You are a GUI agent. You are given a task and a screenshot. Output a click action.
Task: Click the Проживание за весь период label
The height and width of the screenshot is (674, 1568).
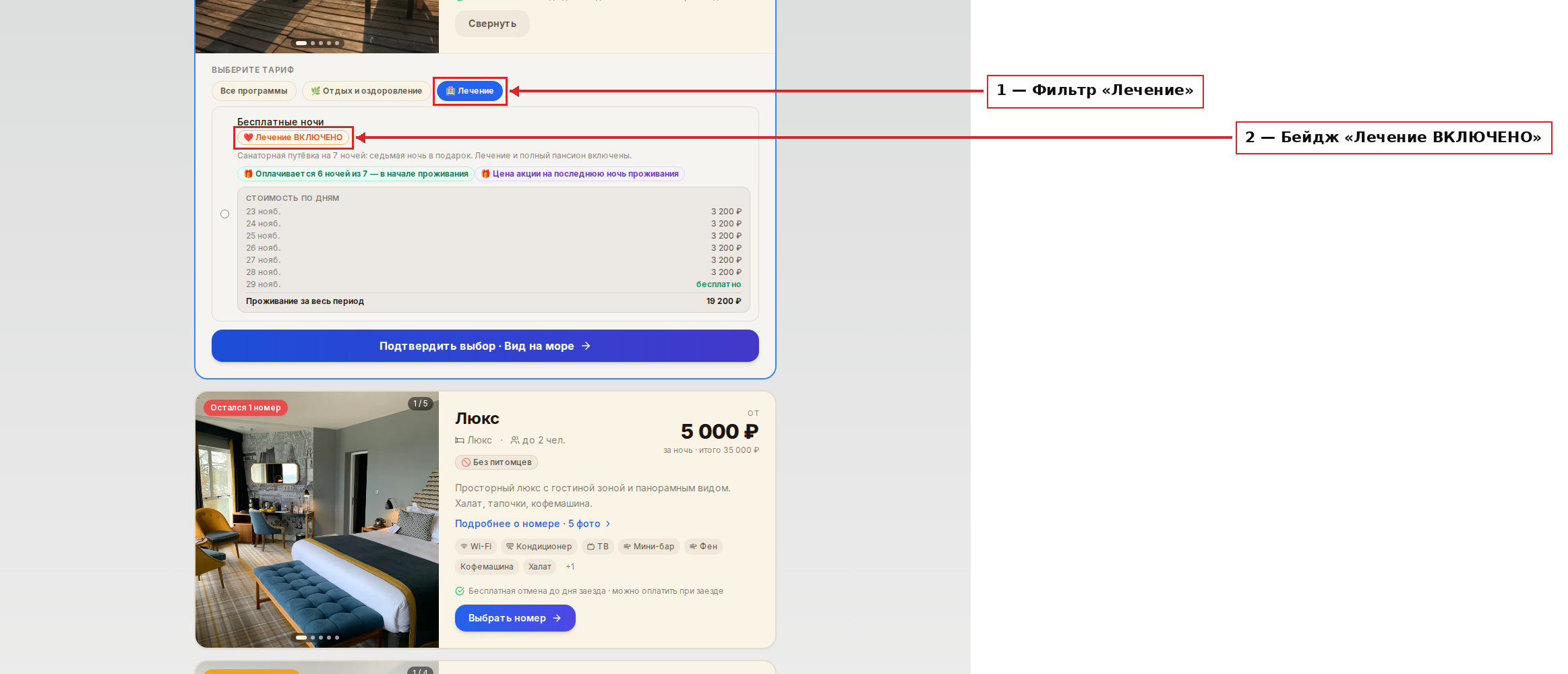[305, 301]
